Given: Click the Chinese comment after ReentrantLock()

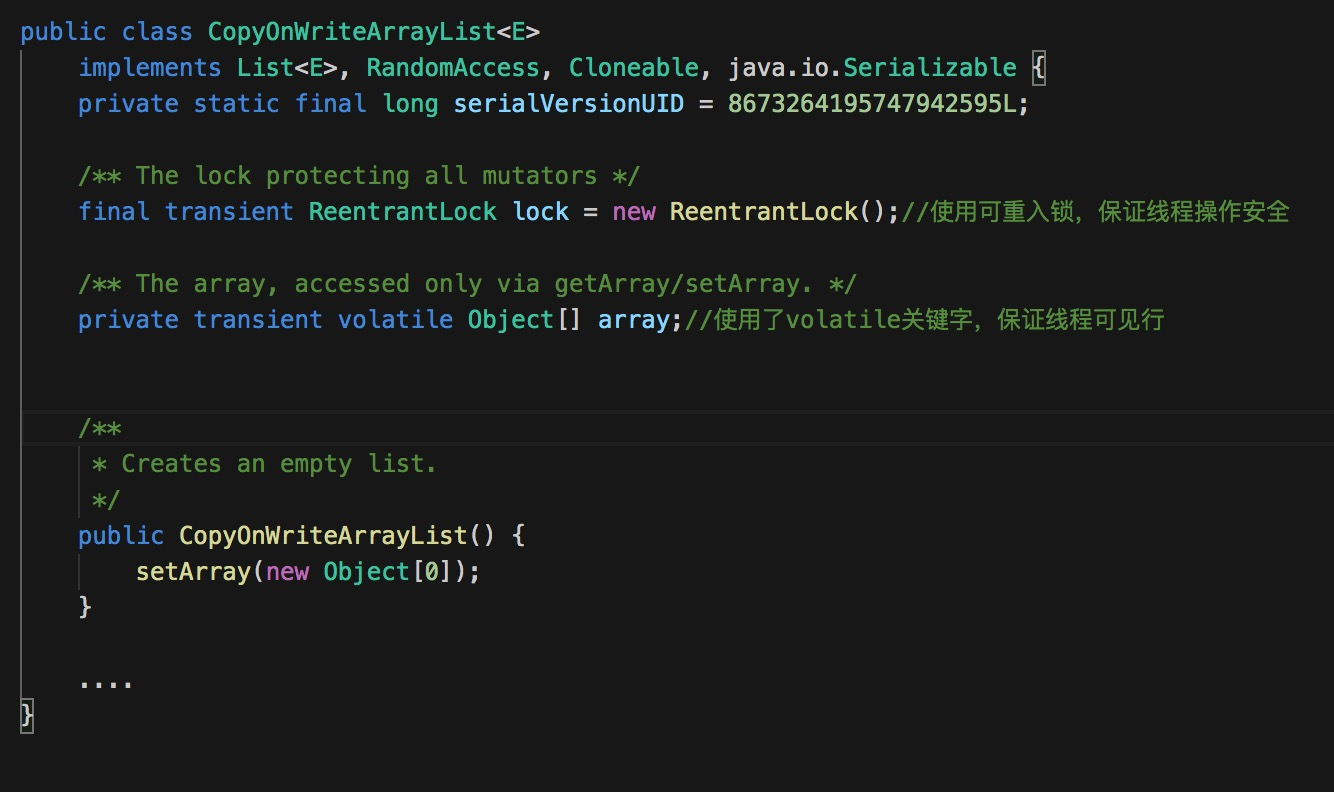Looking at the screenshot, I should click(1095, 212).
